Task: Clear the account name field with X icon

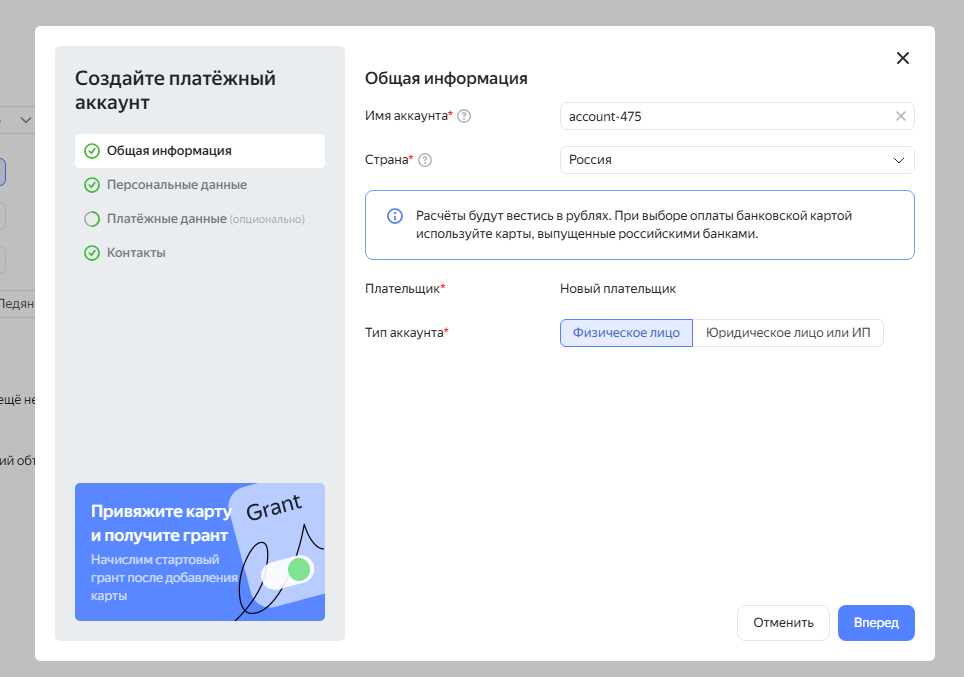Action: pos(900,116)
